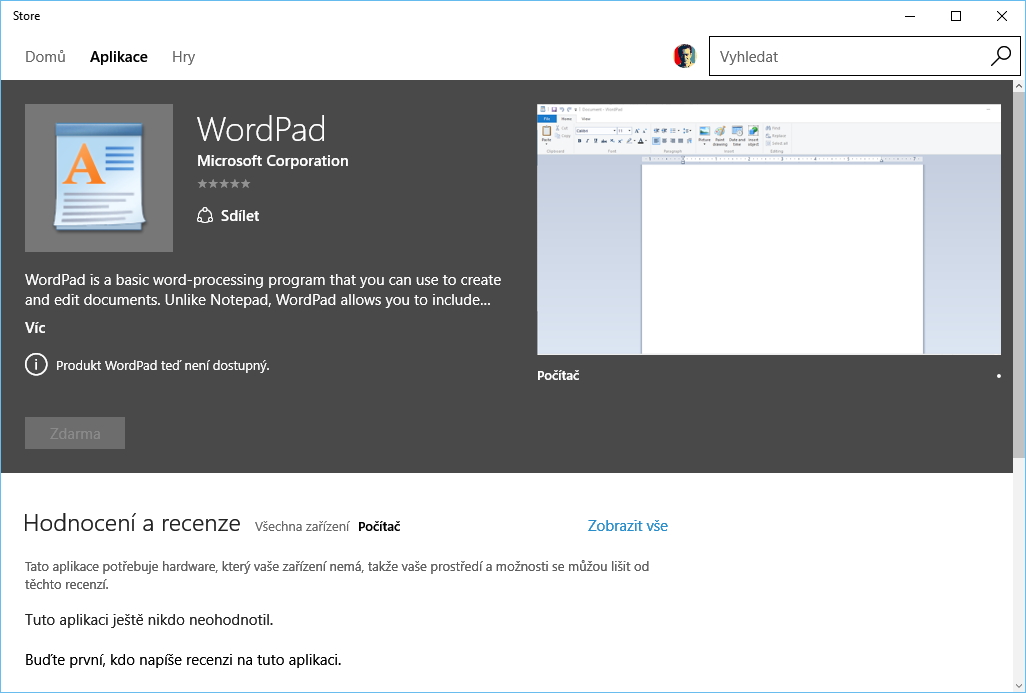Maximize the Store window
1026x693 pixels.
tap(955, 16)
